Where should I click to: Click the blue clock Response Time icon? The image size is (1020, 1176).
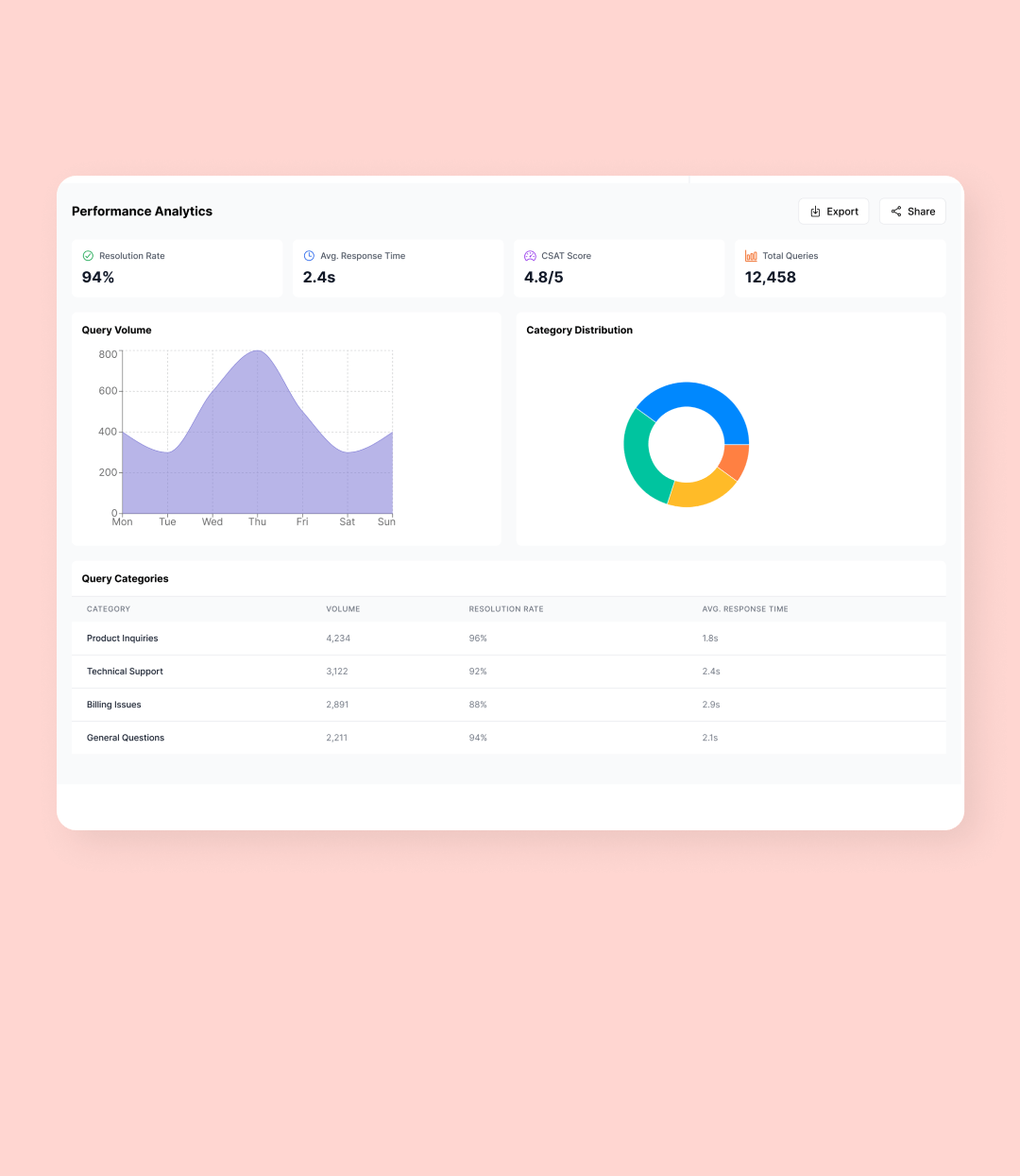309,256
